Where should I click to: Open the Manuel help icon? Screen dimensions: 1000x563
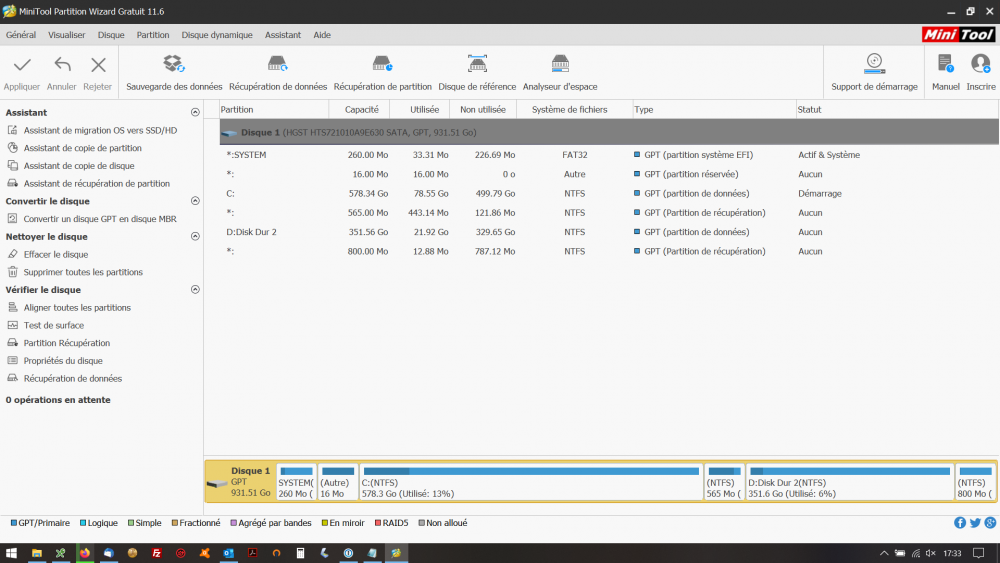pyautogui.click(x=945, y=65)
